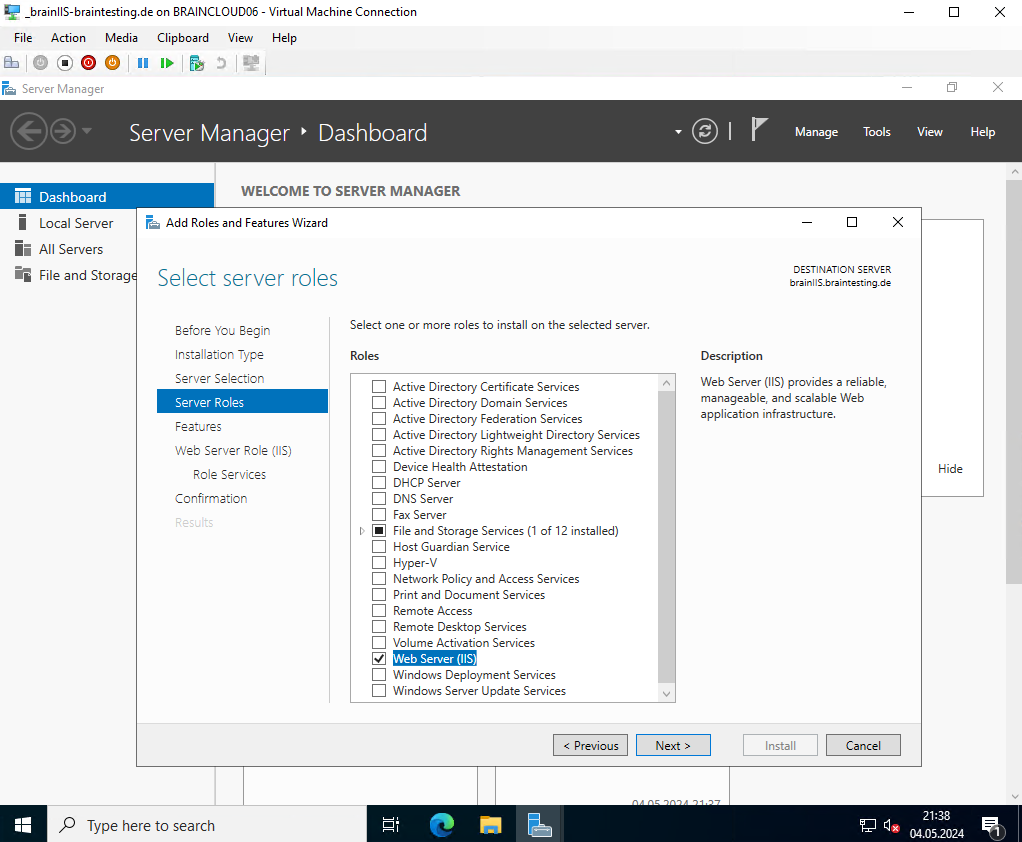Uncheck the Web Server (IIS) role
The image size is (1022, 842).
click(379, 658)
